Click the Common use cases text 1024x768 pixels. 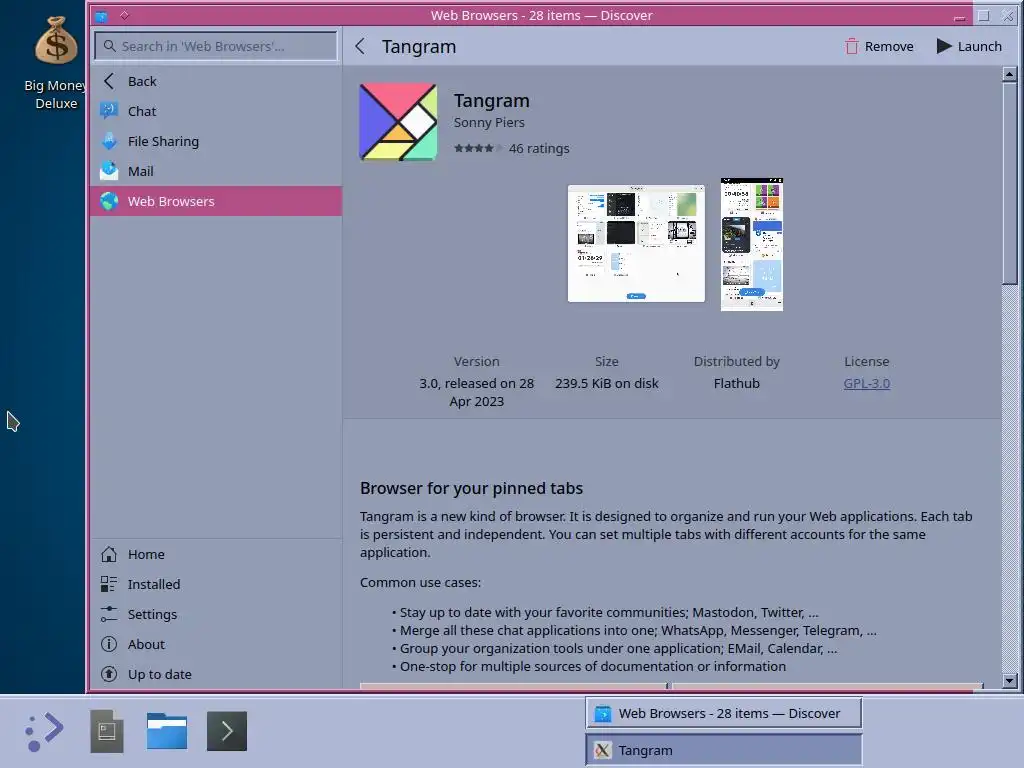pyautogui.click(x=421, y=582)
